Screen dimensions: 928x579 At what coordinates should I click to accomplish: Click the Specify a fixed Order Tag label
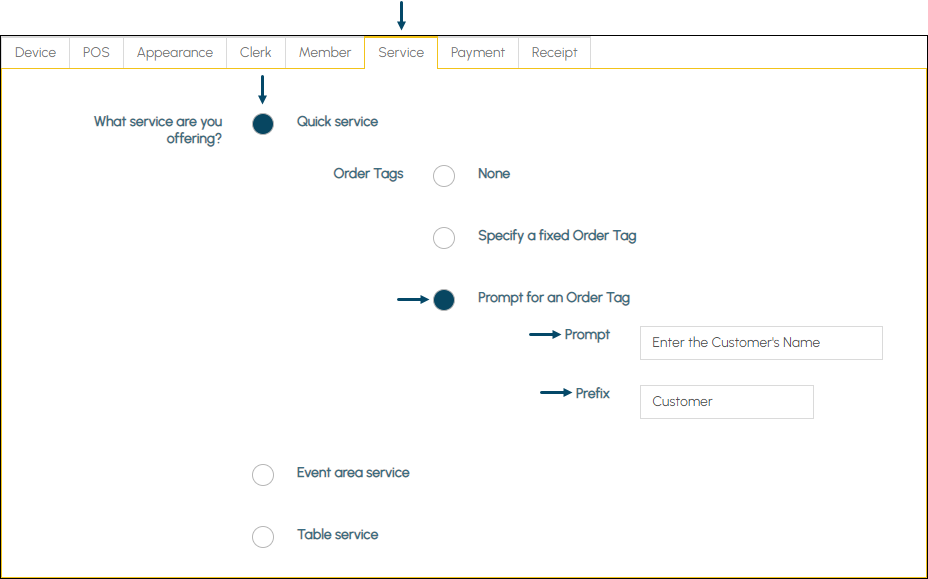[557, 236]
